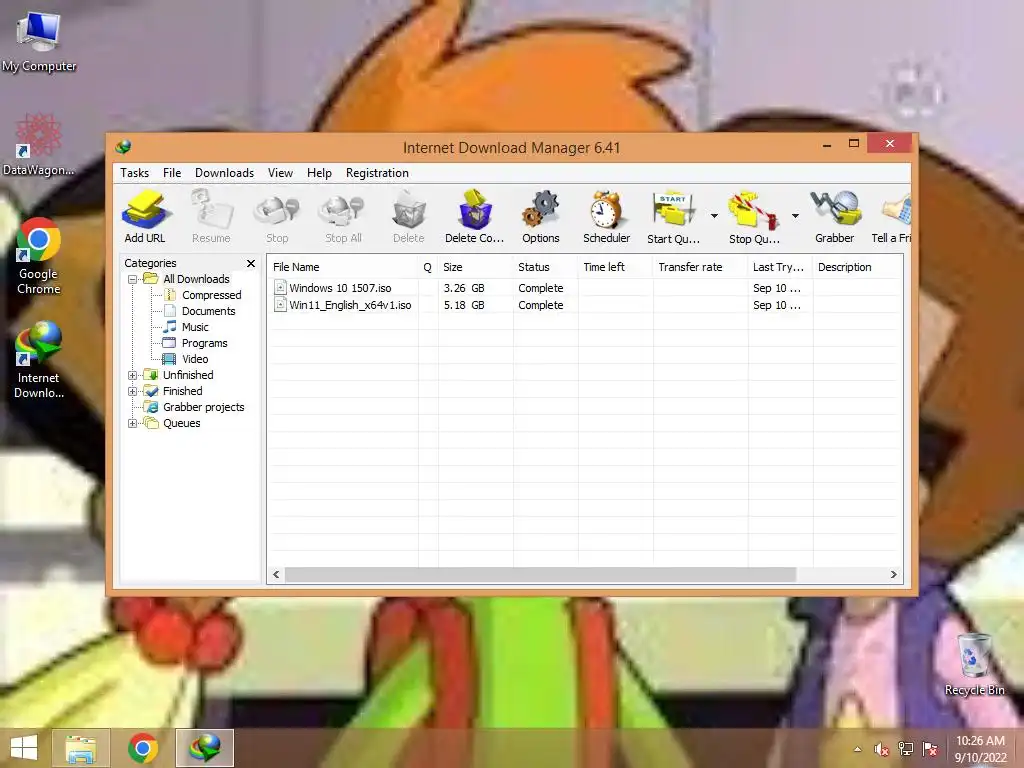Select the Video category
Viewport: 1024px width, 768px height.
point(195,359)
